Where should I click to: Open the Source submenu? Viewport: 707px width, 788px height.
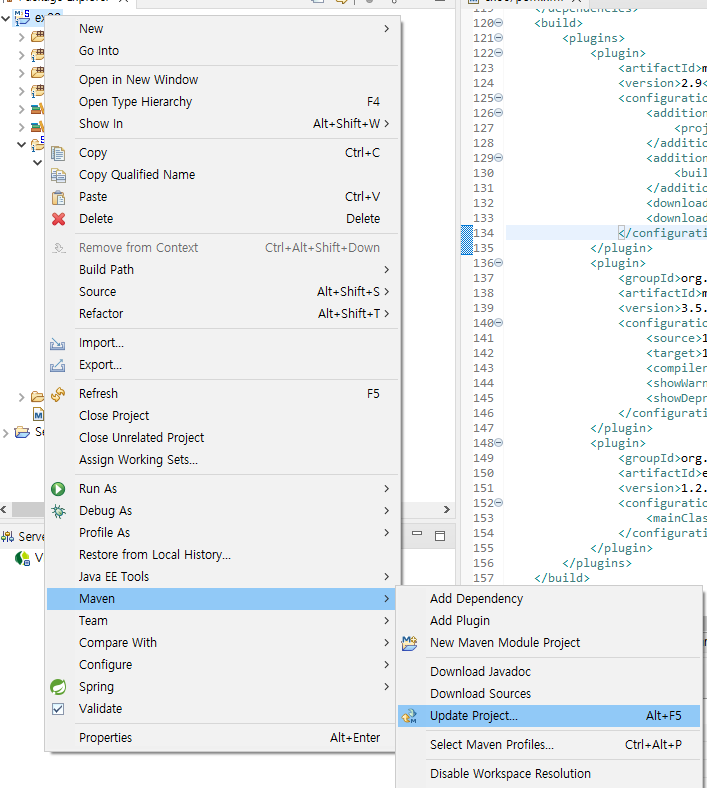[222, 292]
